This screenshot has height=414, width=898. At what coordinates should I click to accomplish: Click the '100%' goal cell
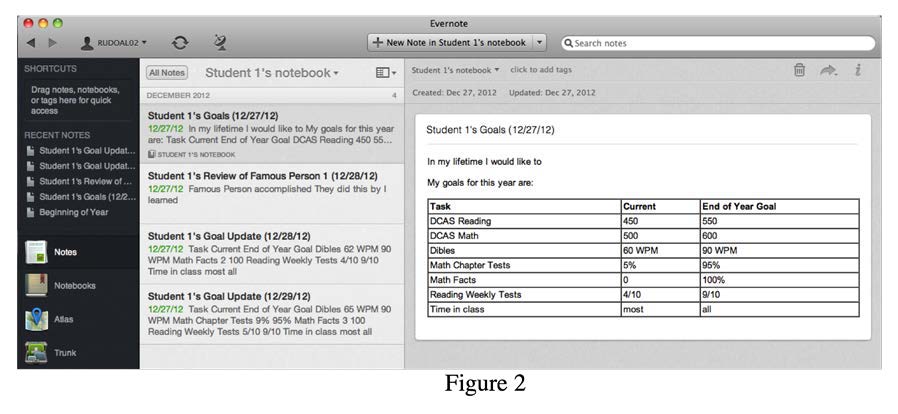(x=779, y=280)
